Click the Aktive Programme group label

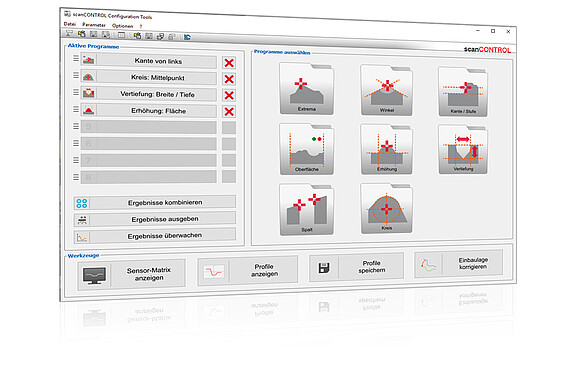point(93,46)
